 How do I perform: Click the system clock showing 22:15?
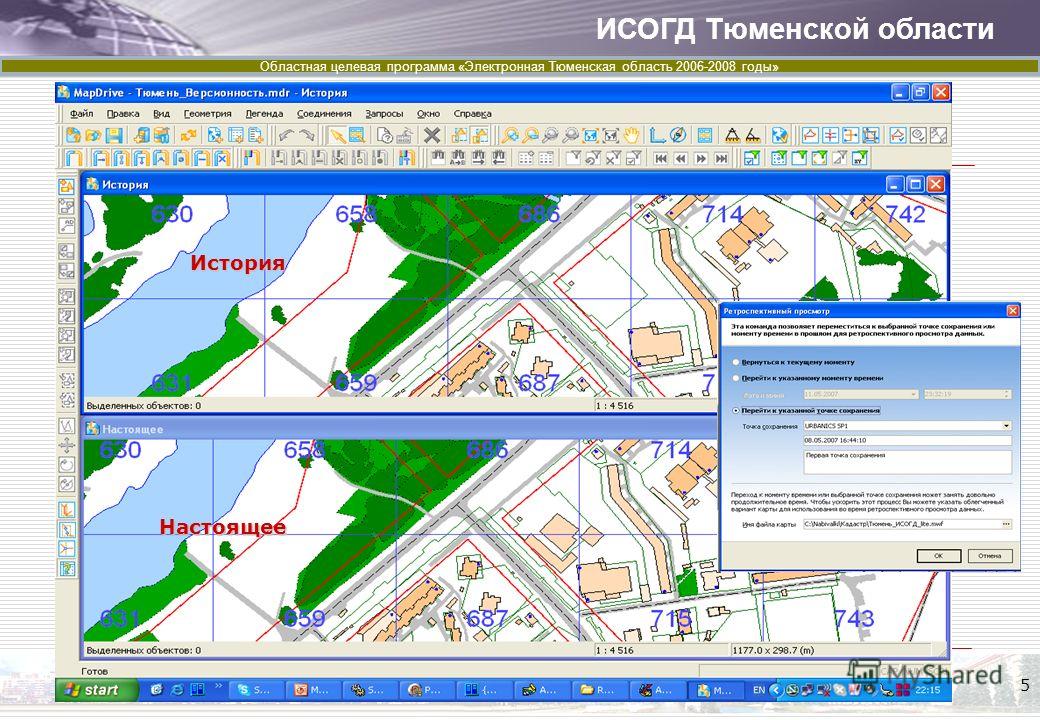[927, 690]
